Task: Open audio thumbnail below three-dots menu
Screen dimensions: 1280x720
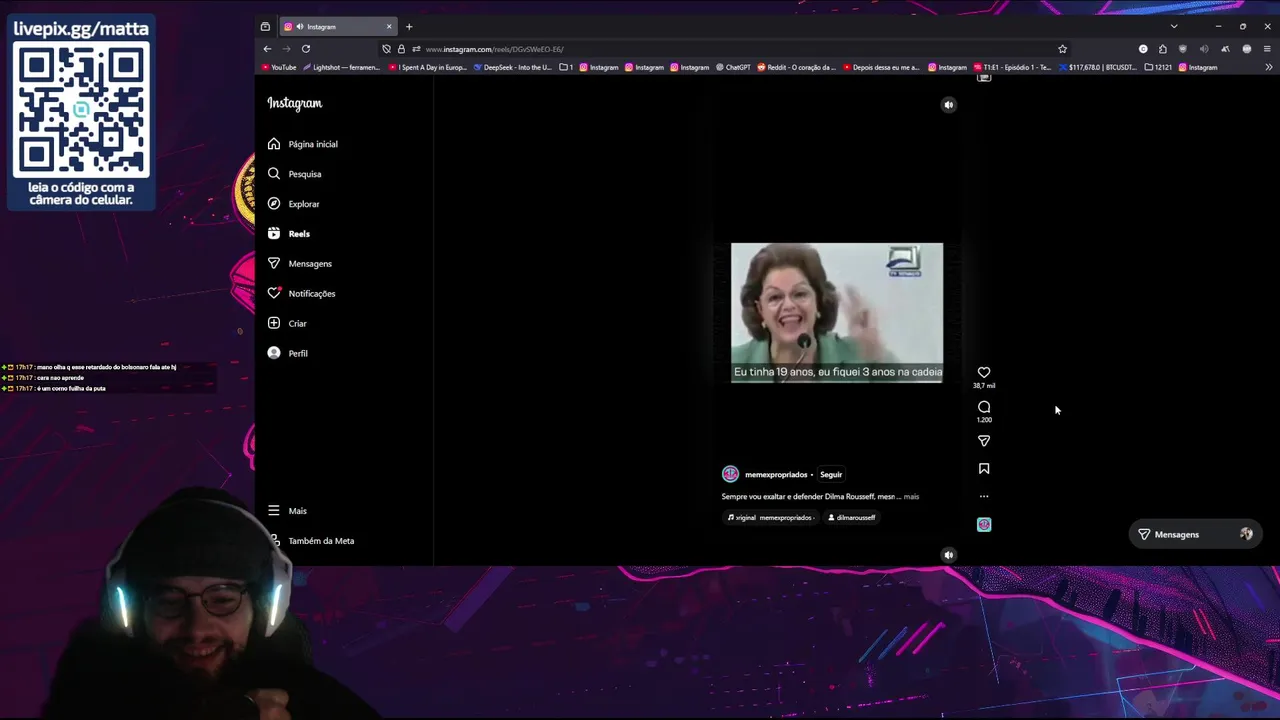Action: pos(984,524)
